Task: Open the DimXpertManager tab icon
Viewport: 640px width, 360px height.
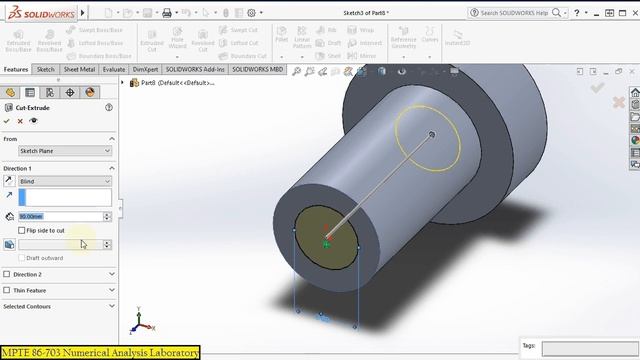Action: click(70, 92)
